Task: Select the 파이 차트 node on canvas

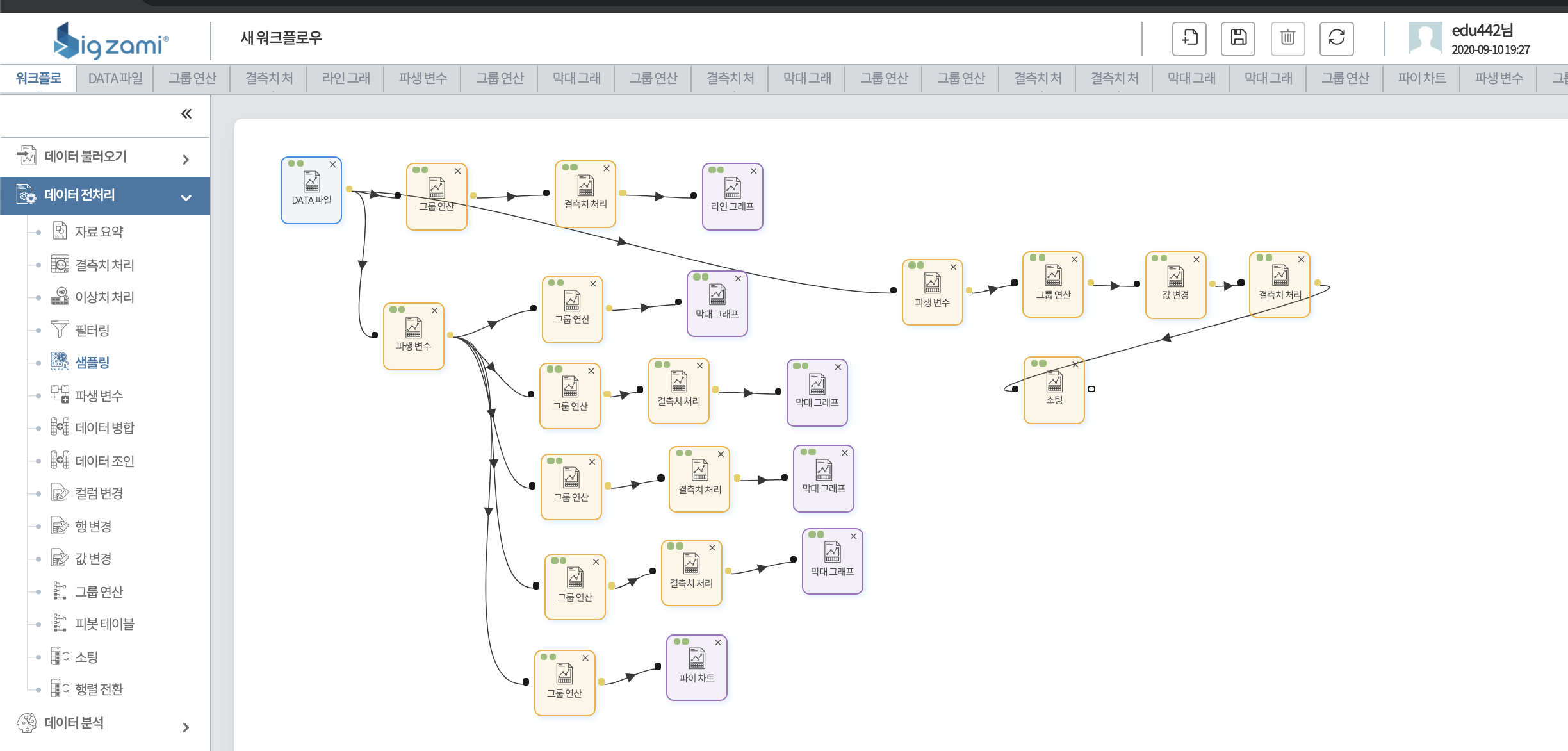Action: point(696,668)
